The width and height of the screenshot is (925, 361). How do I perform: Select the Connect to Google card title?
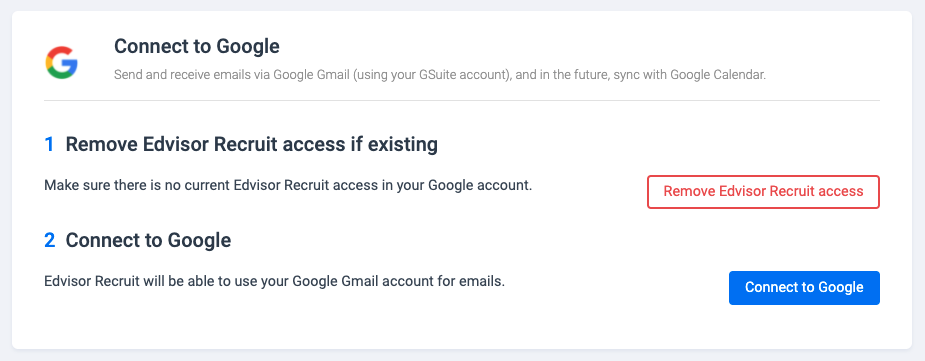196,46
